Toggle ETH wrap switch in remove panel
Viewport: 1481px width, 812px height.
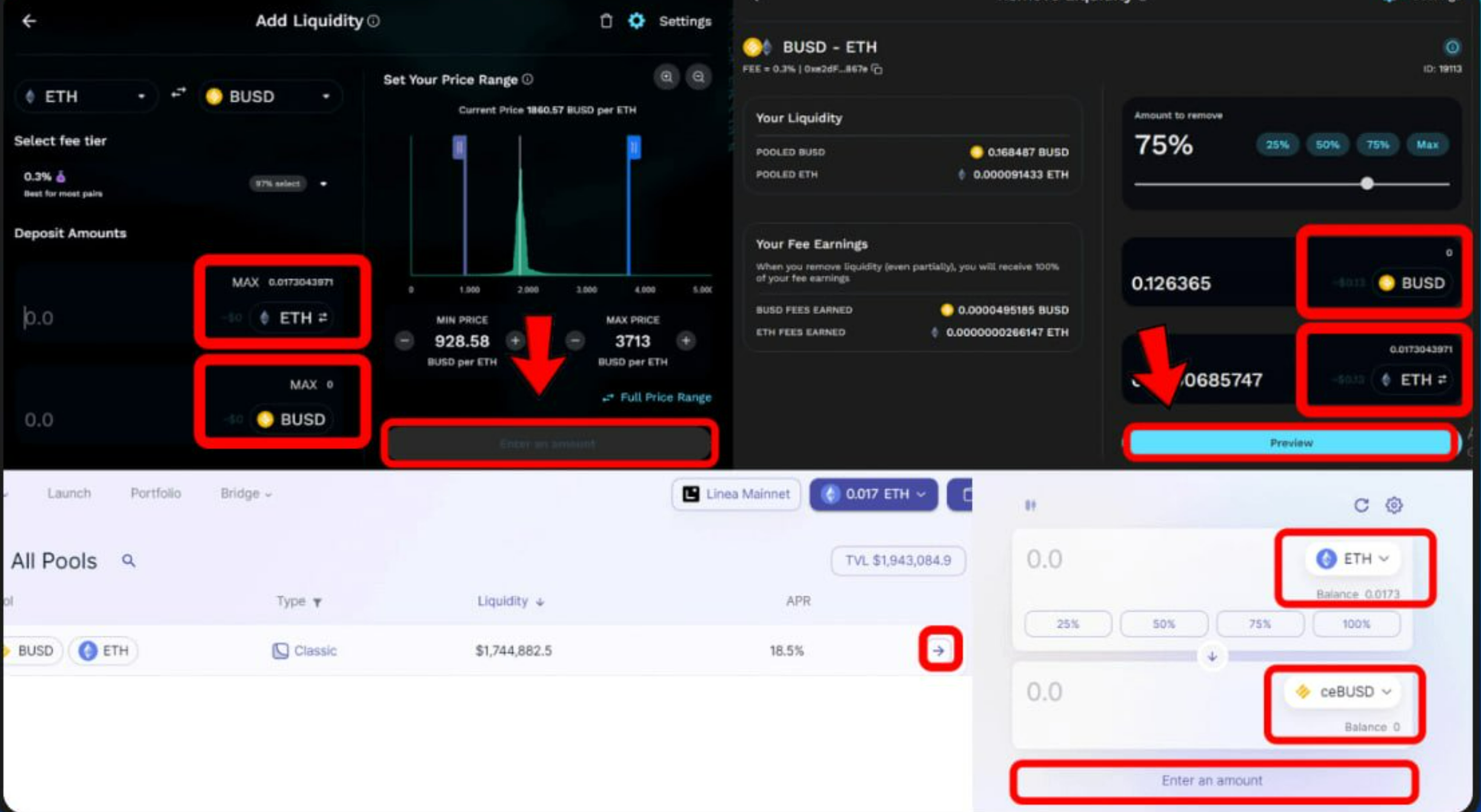(x=1442, y=379)
